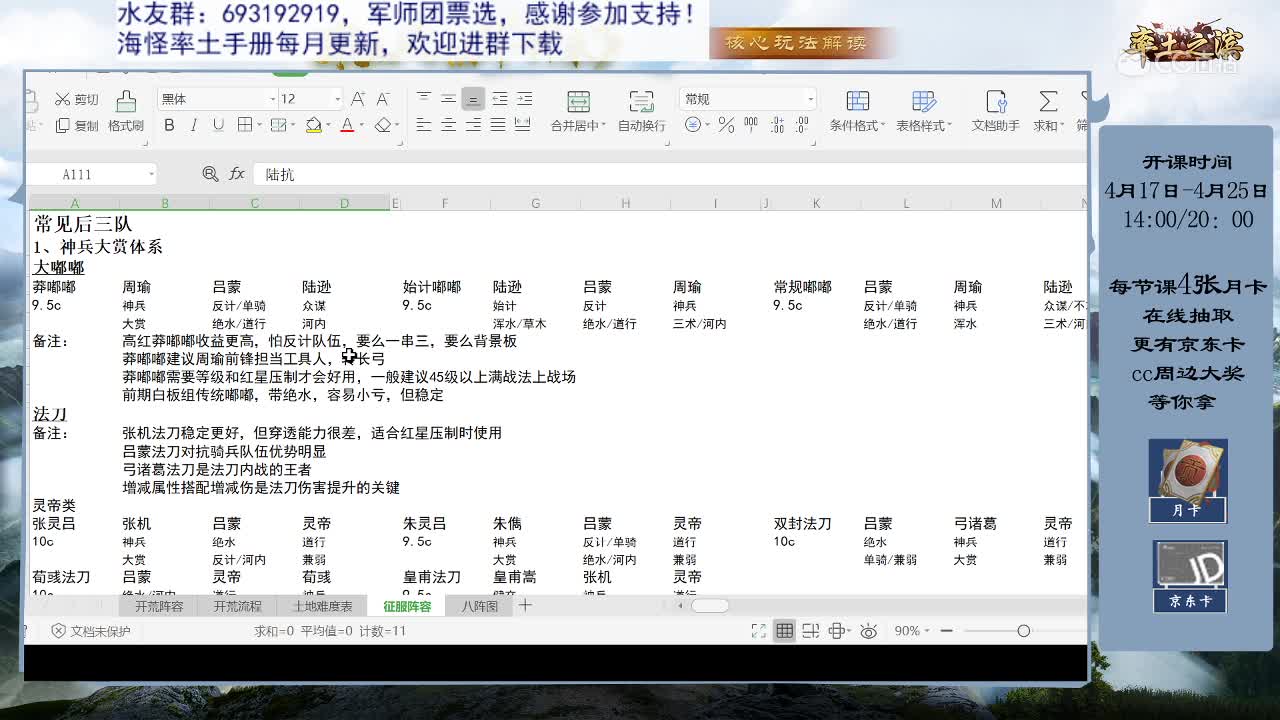1280x720 pixels.
Task: Set top vertical alignment
Action: (423, 99)
